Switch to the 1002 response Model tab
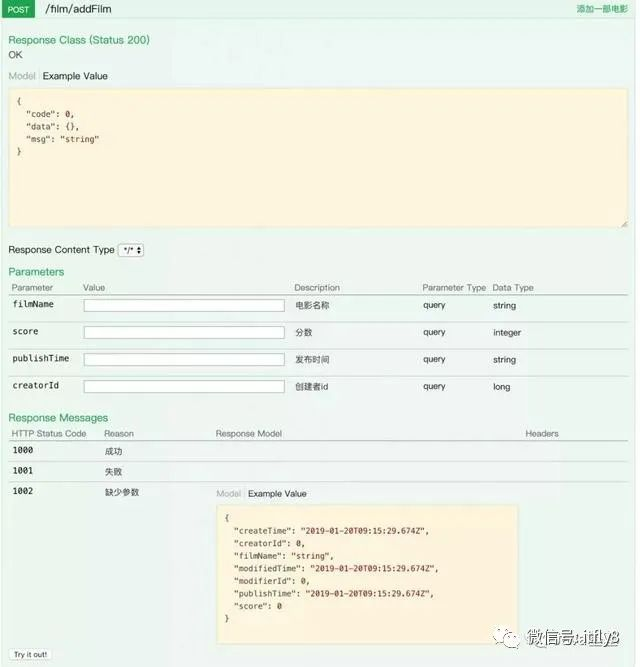Viewport: 640px width, 667px height. point(228,493)
